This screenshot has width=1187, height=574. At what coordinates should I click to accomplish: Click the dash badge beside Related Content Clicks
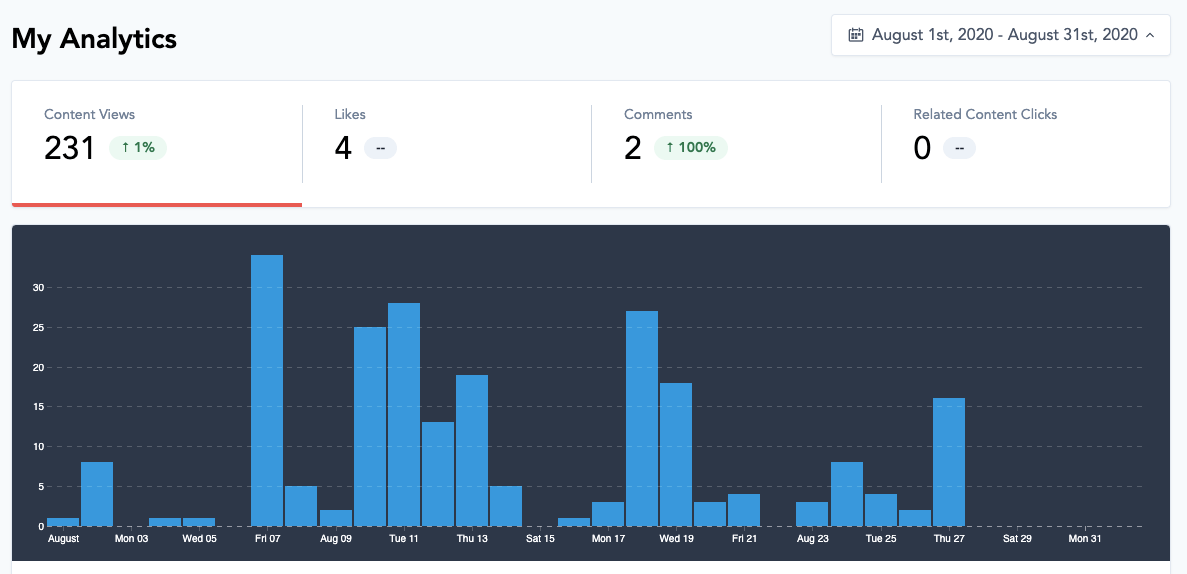pos(959,148)
